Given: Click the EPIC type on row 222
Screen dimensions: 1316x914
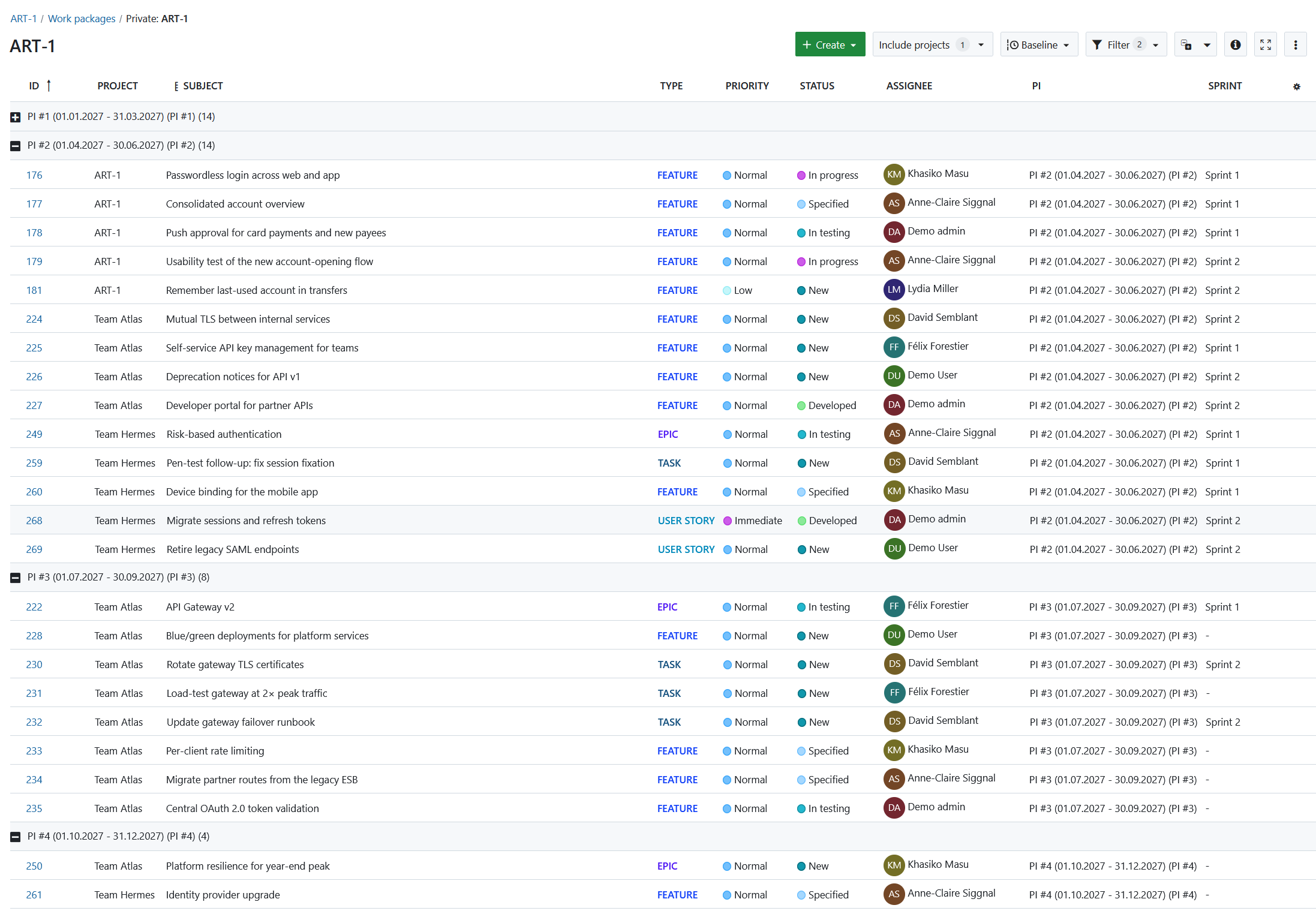Looking at the screenshot, I should pos(667,607).
